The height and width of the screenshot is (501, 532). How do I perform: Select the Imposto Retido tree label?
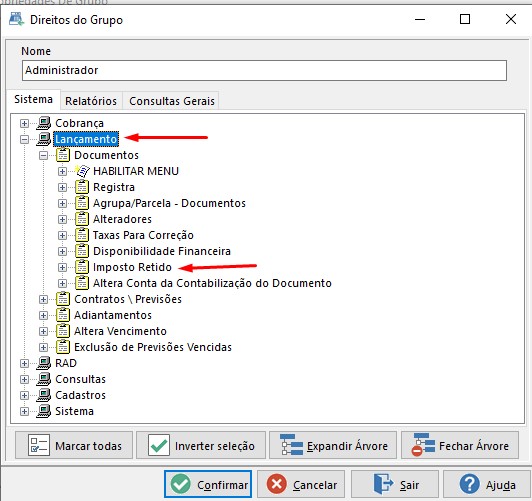(x=132, y=267)
